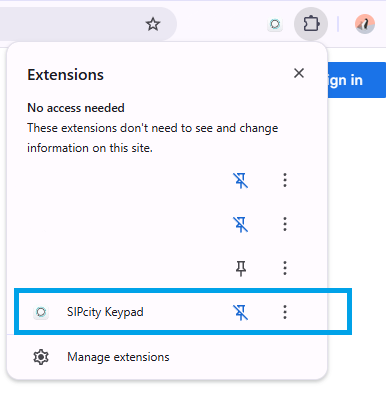
Task: Open more options for the unpinned third extension
Action: (285, 268)
